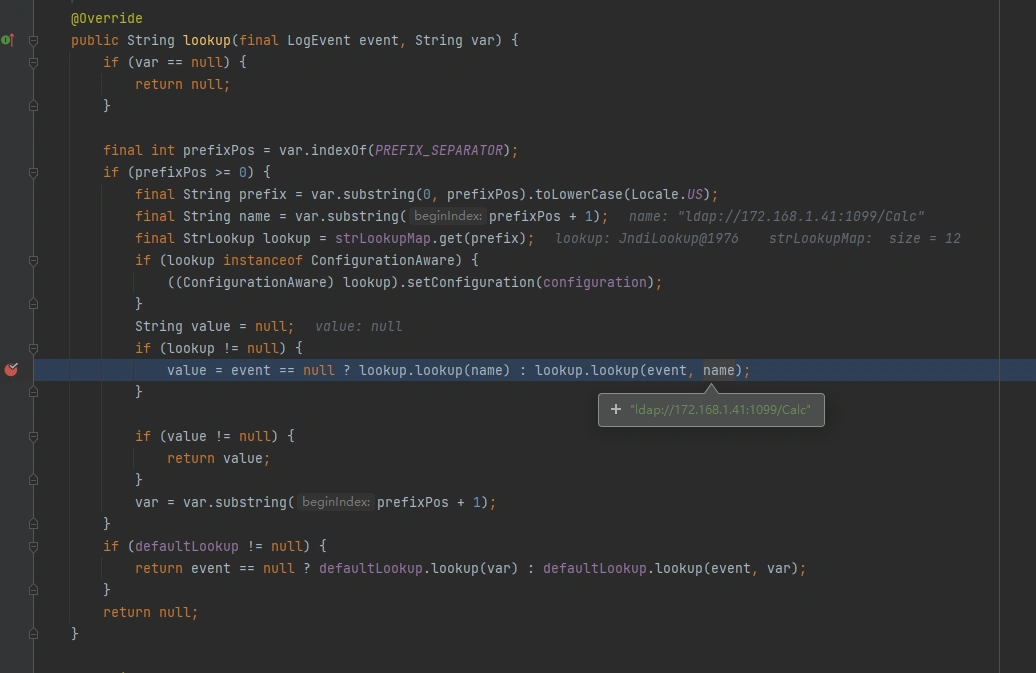1036x673 pixels.
Task: Fold the 'if (var == null)' block
Action: [x=33, y=62]
